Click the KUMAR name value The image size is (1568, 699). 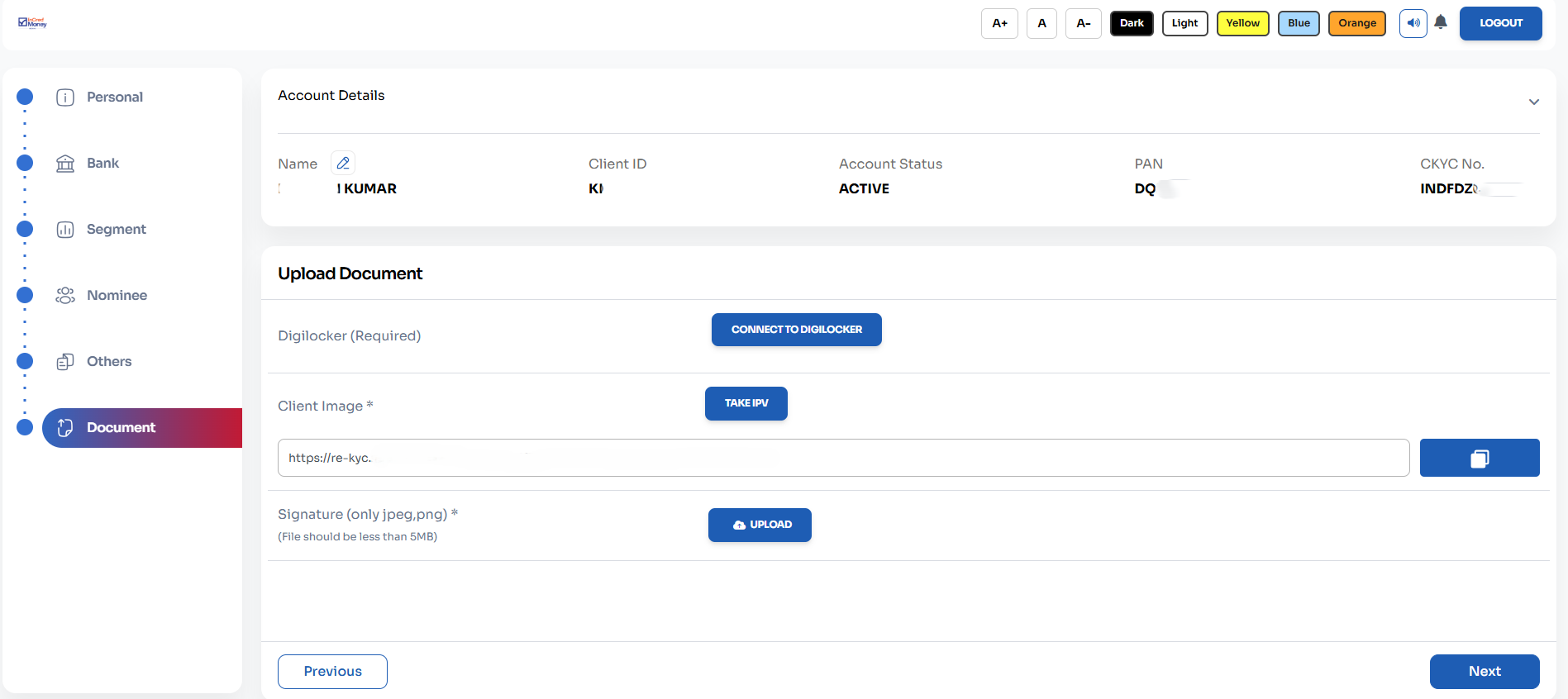click(370, 188)
